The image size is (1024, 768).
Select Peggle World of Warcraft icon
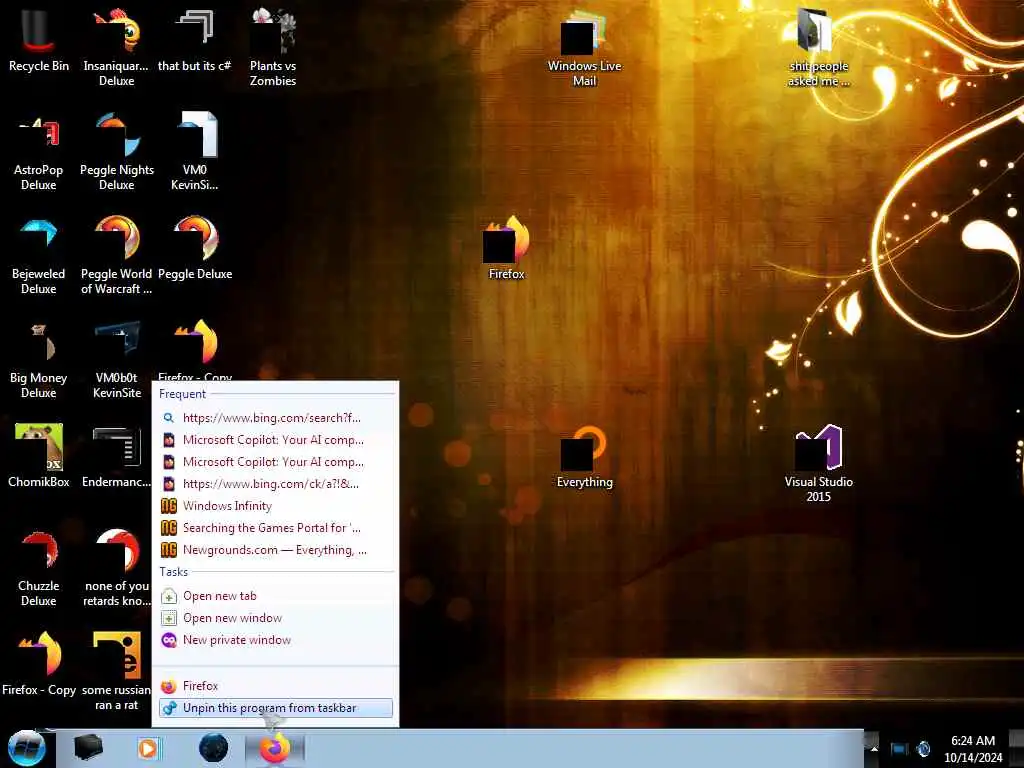pos(116,255)
